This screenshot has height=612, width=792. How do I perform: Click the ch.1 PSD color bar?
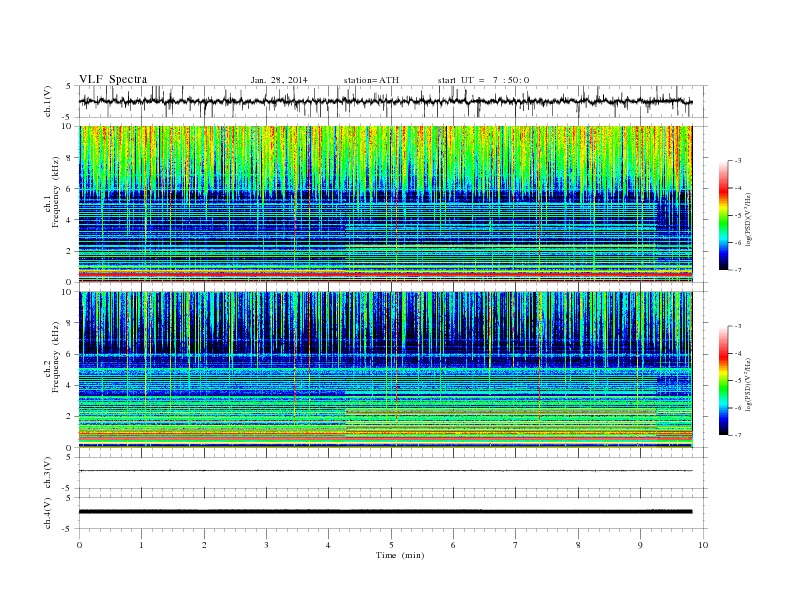(x=724, y=216)
